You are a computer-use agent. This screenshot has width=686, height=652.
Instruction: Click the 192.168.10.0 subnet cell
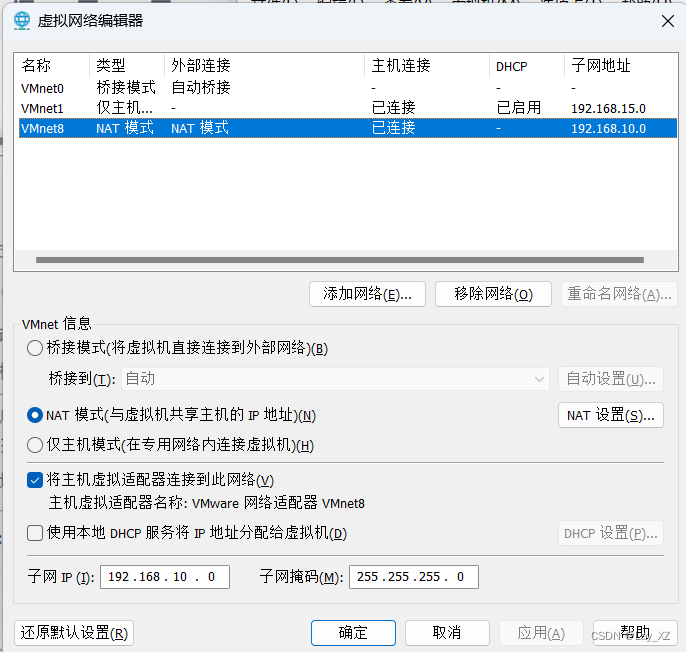[608, 129]
